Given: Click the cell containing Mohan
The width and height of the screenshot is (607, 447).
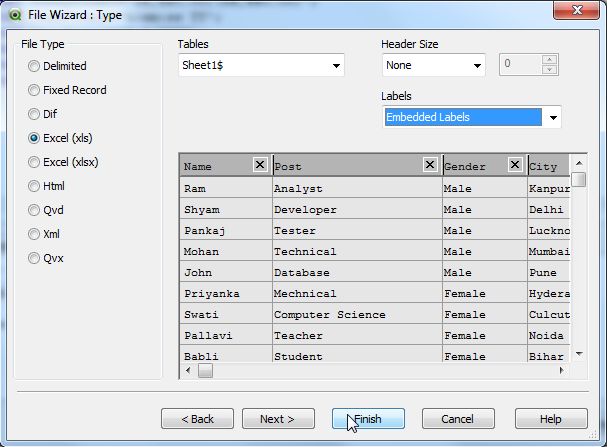Looking at the screenshot, I should [x=226, y=251].
